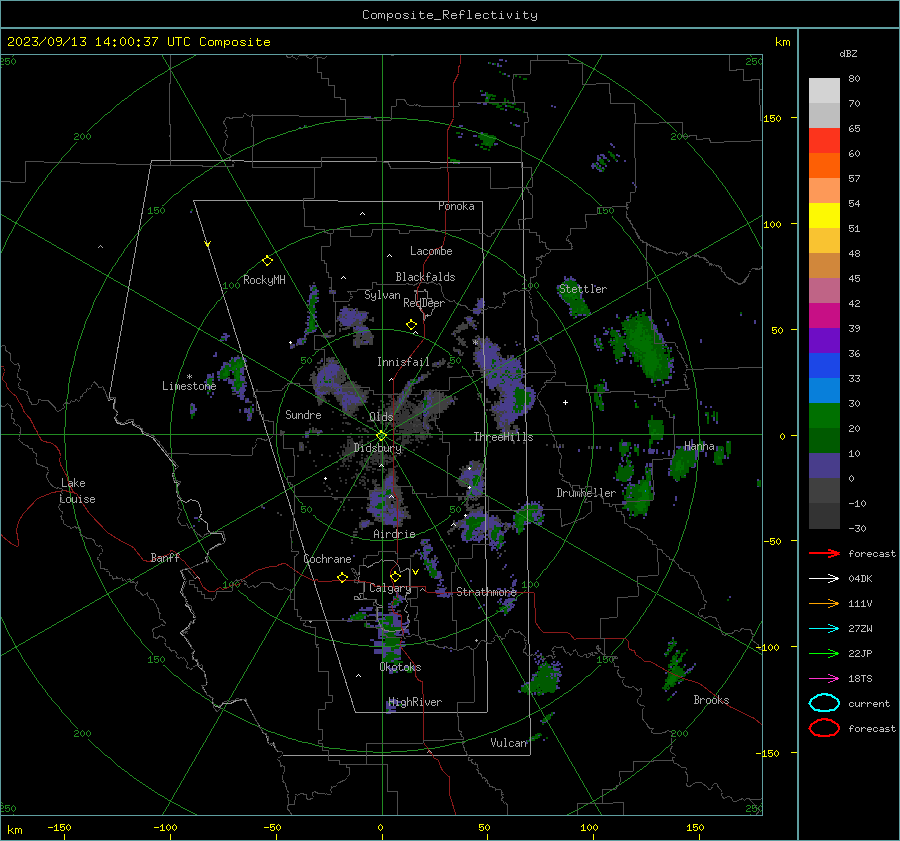Click the Cochrane label
The height and width of the screenshot is (841, 900).
pyautogui.click(x=327, y=559)
